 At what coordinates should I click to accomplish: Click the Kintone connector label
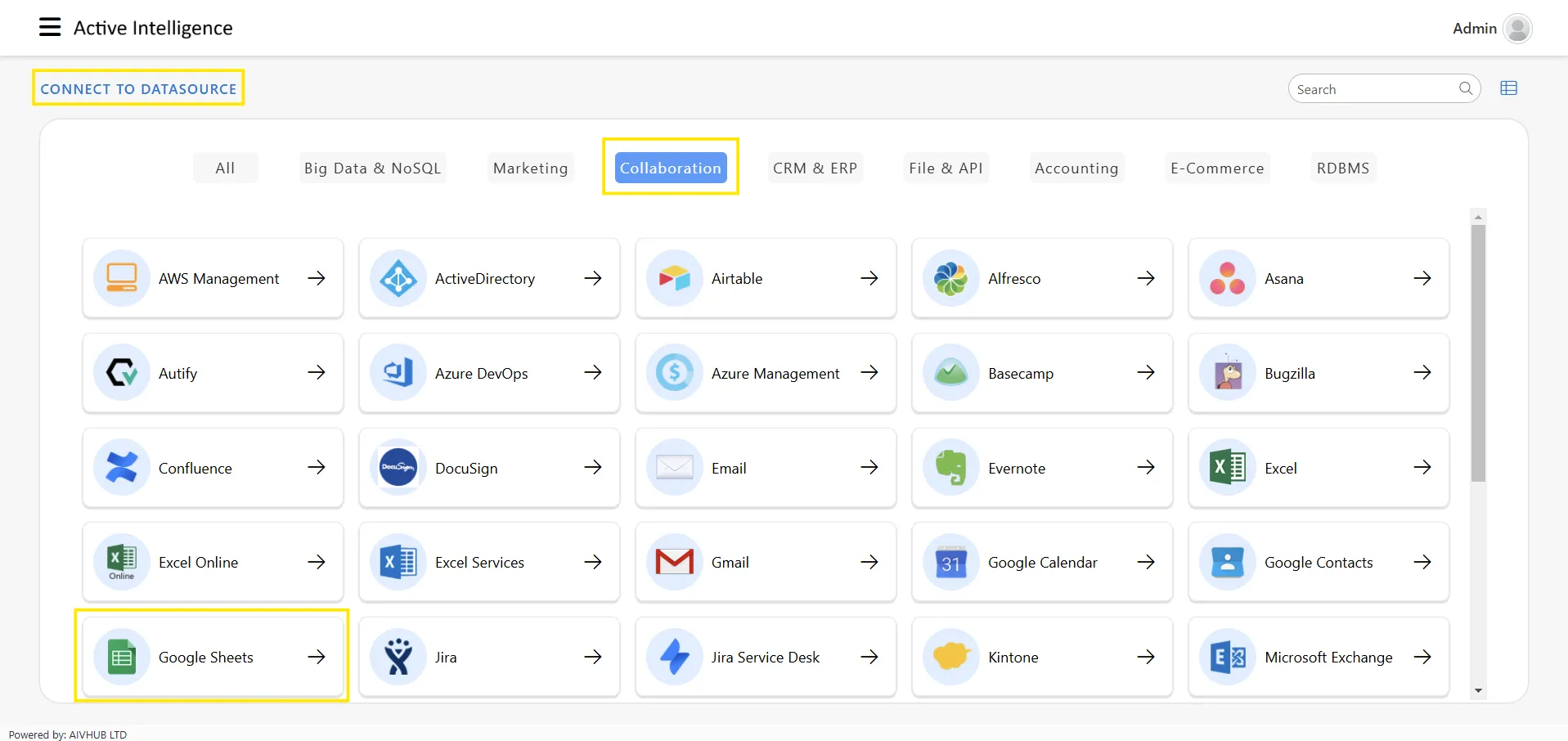1013,658
